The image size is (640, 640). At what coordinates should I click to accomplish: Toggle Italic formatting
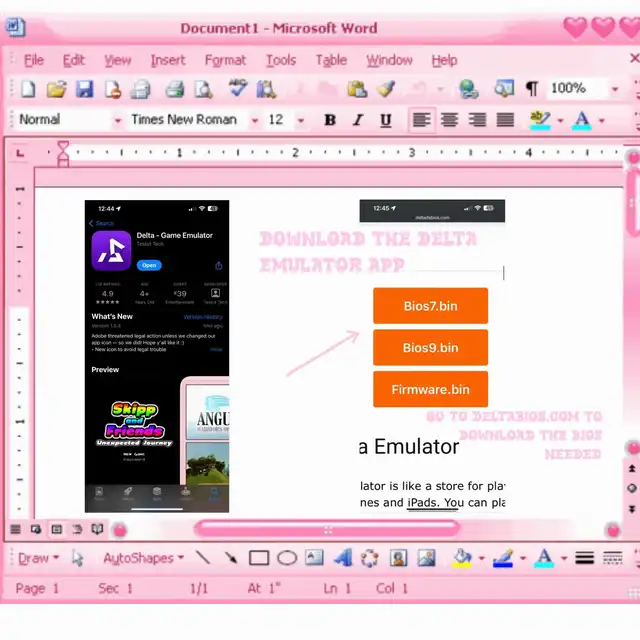tap(358, 120)
